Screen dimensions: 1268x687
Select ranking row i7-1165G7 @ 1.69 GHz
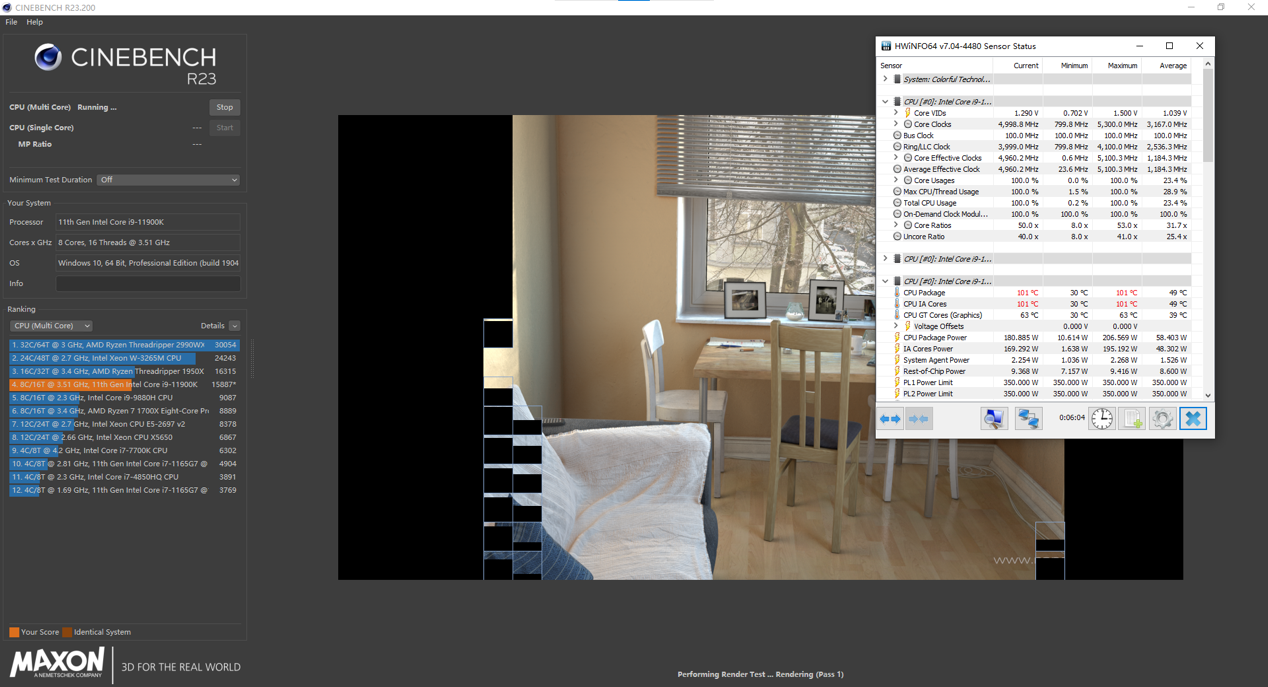point(124,490)
